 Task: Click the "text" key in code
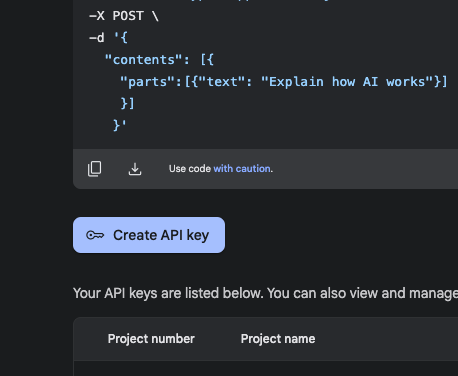(222, 82)
